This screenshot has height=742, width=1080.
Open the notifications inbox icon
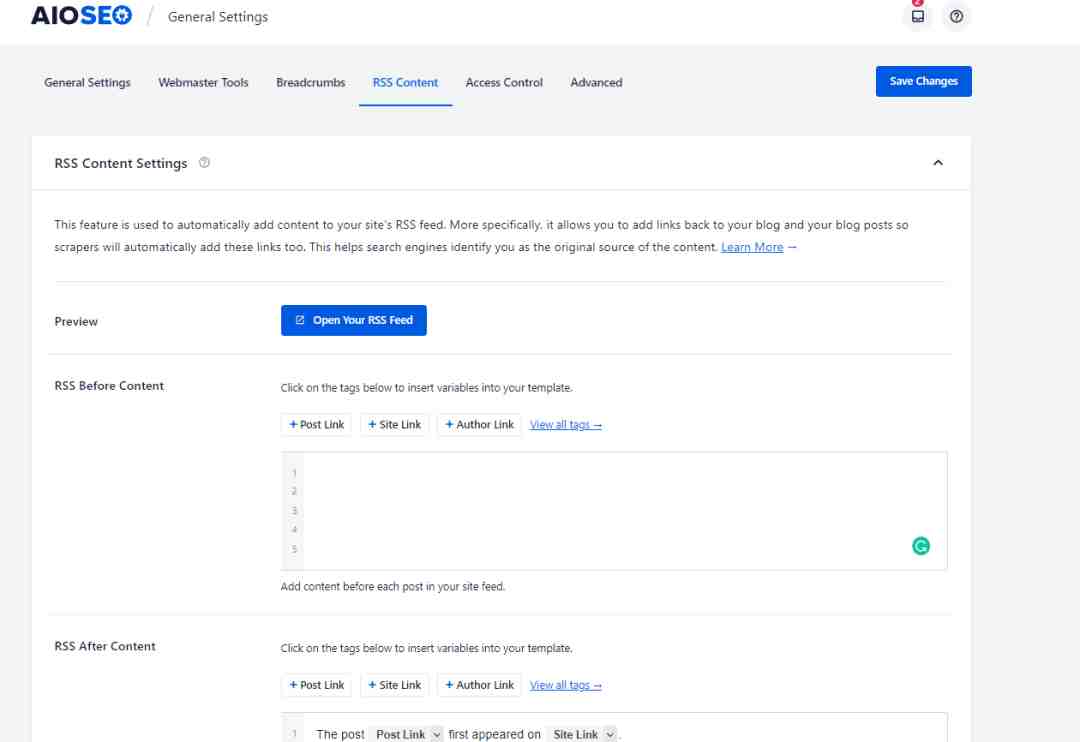tap(917, 16)
